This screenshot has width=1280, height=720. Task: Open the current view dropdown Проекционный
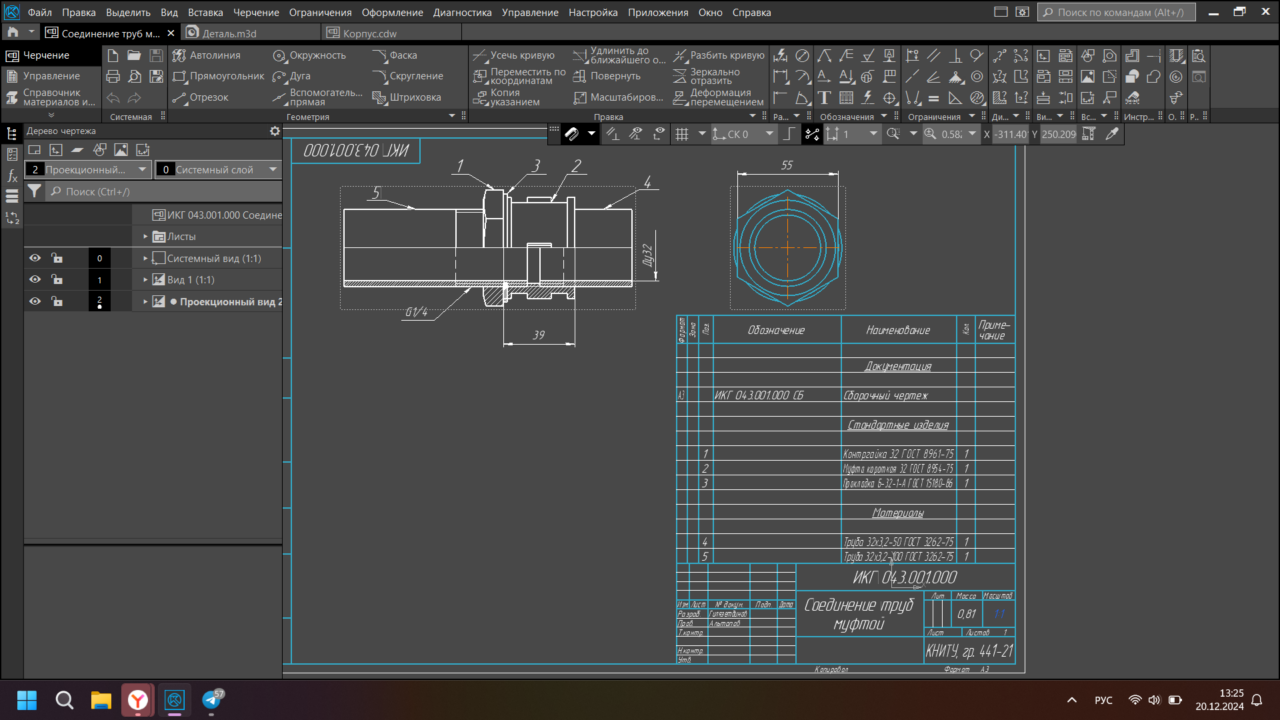coord(88,170)
